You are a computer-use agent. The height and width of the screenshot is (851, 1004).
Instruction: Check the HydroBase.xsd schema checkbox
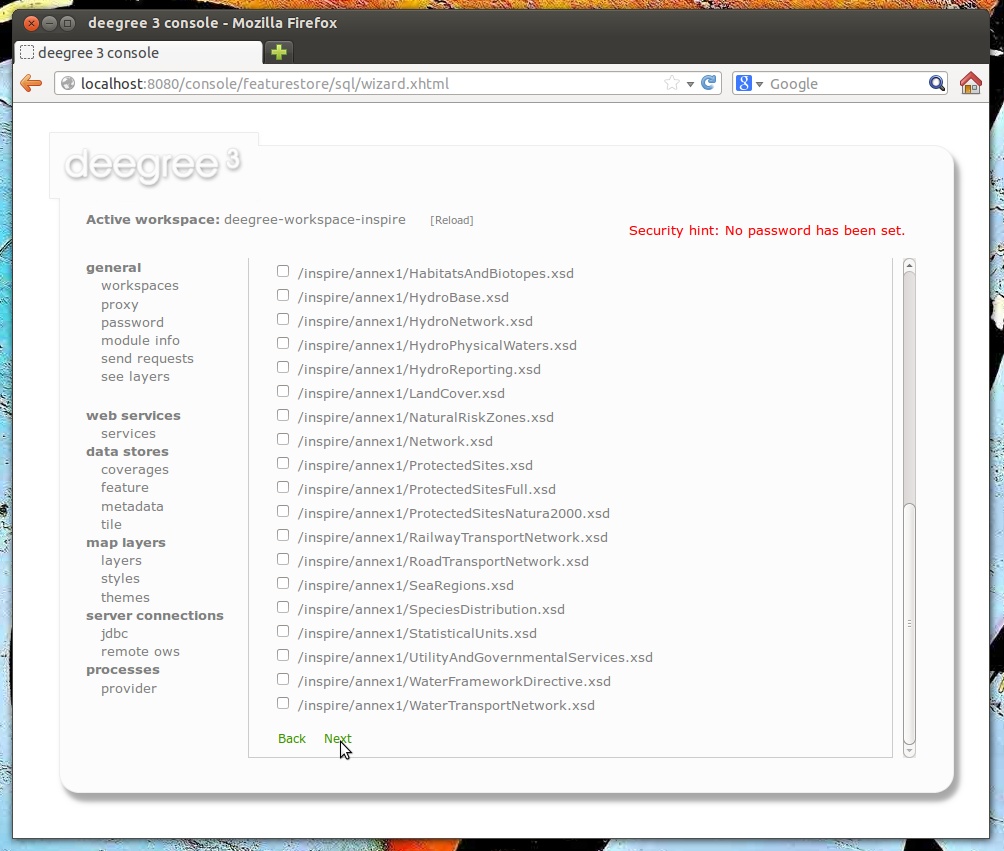tap(283, 294)
